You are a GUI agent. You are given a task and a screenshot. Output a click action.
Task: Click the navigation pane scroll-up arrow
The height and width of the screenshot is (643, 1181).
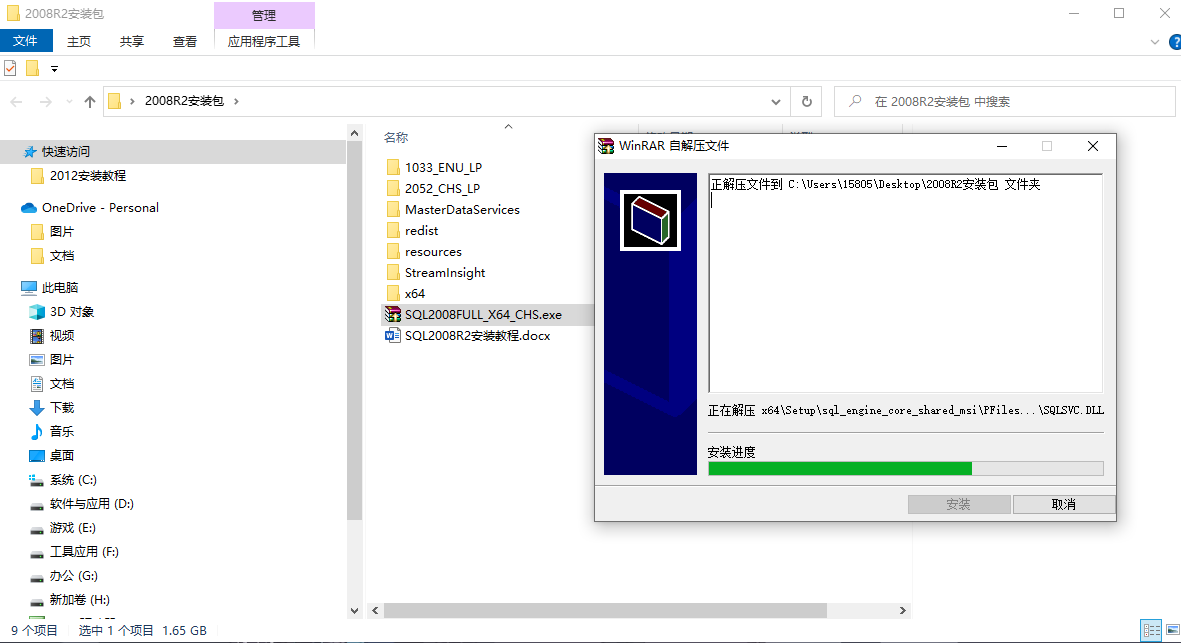[354, 133]
